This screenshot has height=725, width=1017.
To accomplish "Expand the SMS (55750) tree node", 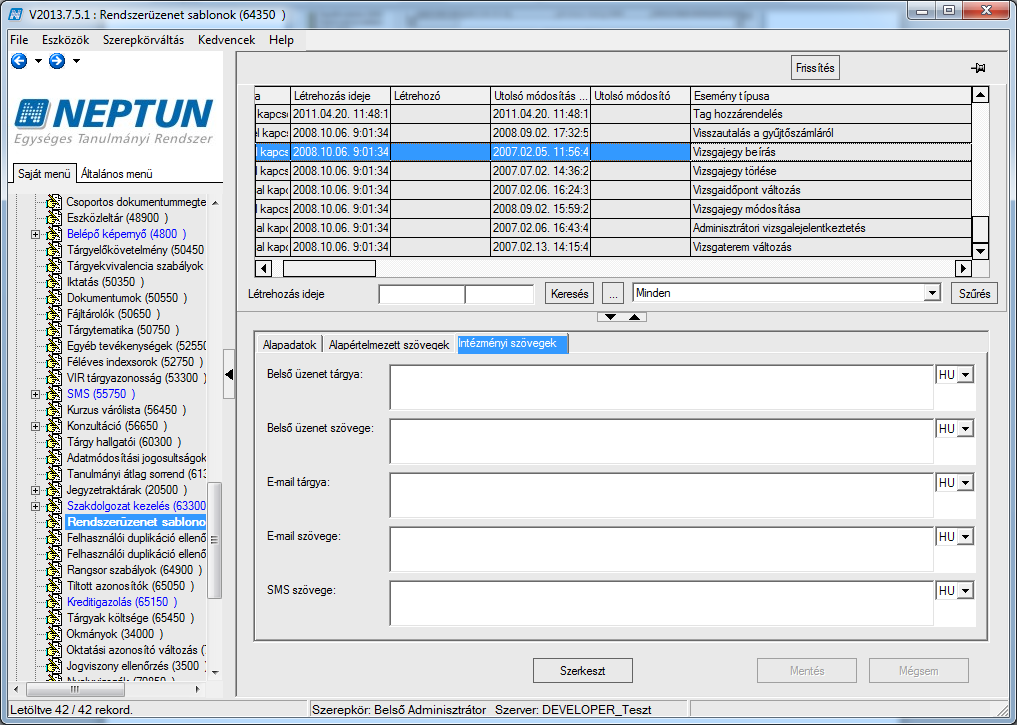I will click(x=36, y=394).
